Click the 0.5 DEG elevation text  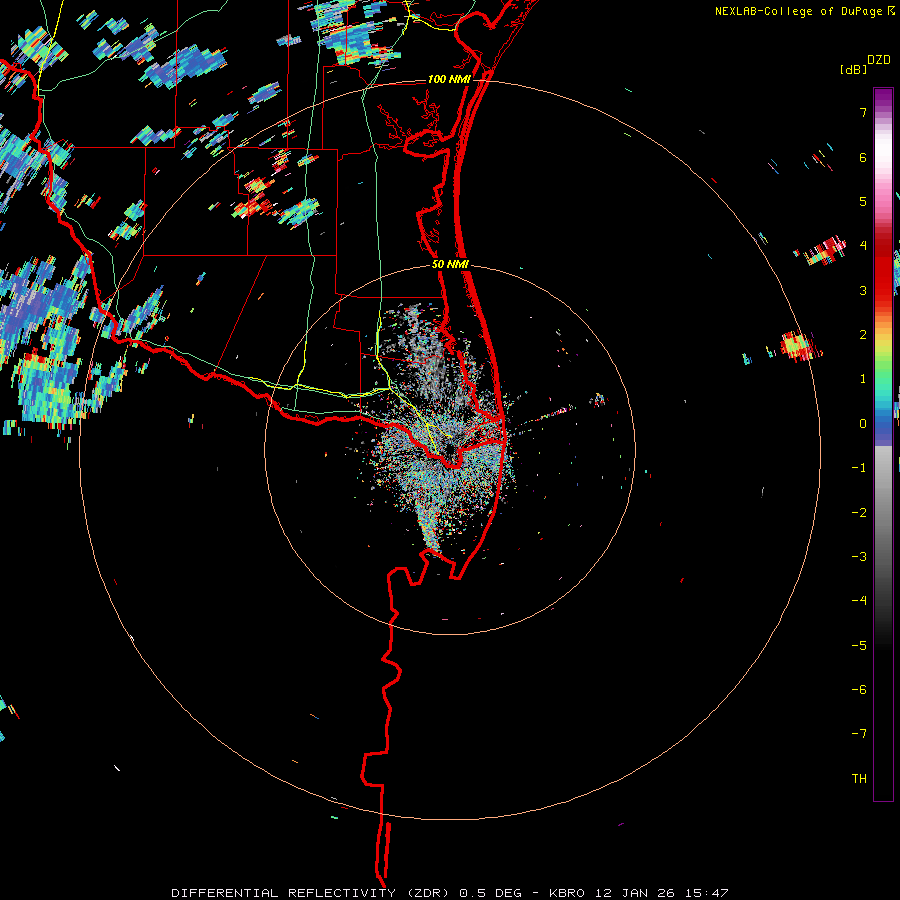coord(491,893)
